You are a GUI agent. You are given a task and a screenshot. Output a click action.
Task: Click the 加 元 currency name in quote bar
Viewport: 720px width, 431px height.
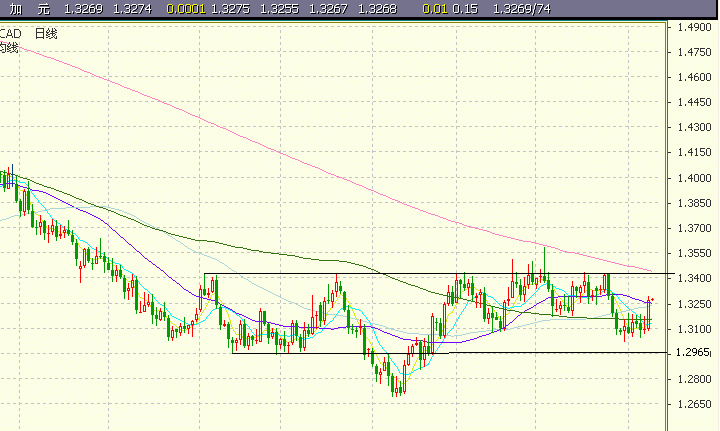tap(30, 9)
